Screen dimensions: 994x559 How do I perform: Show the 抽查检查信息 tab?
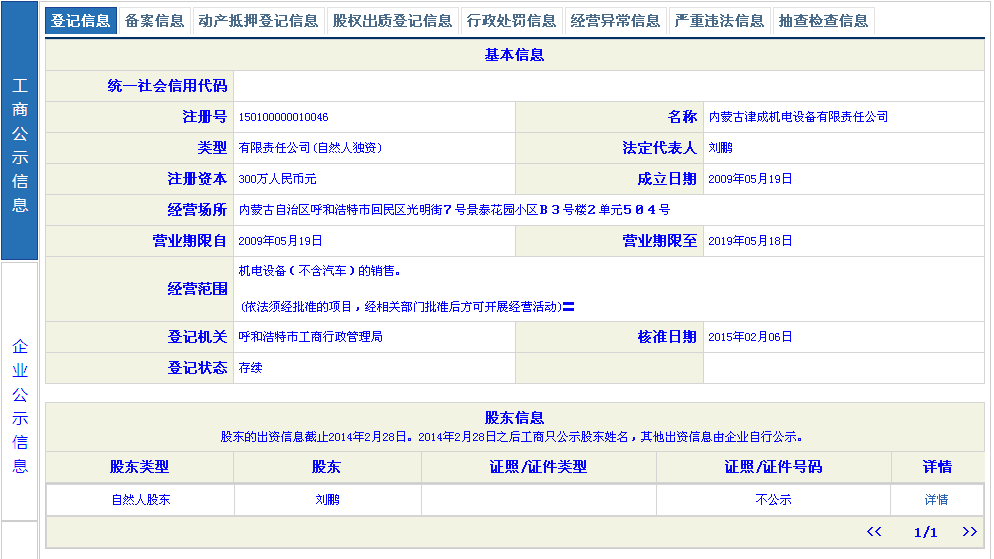[x=823, y=21]
